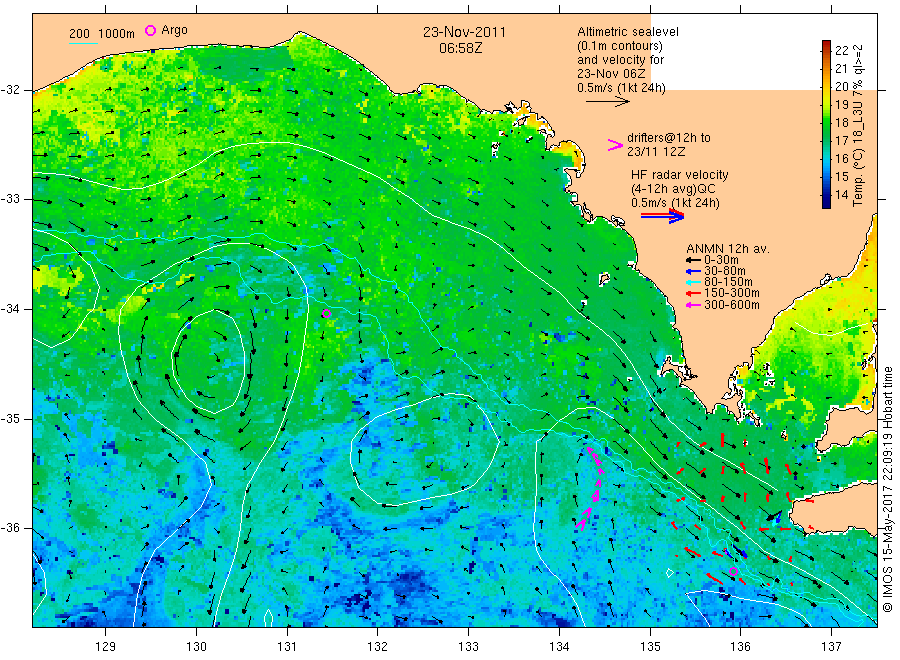Click the 135 longitude axis label

tap(650, 647)
